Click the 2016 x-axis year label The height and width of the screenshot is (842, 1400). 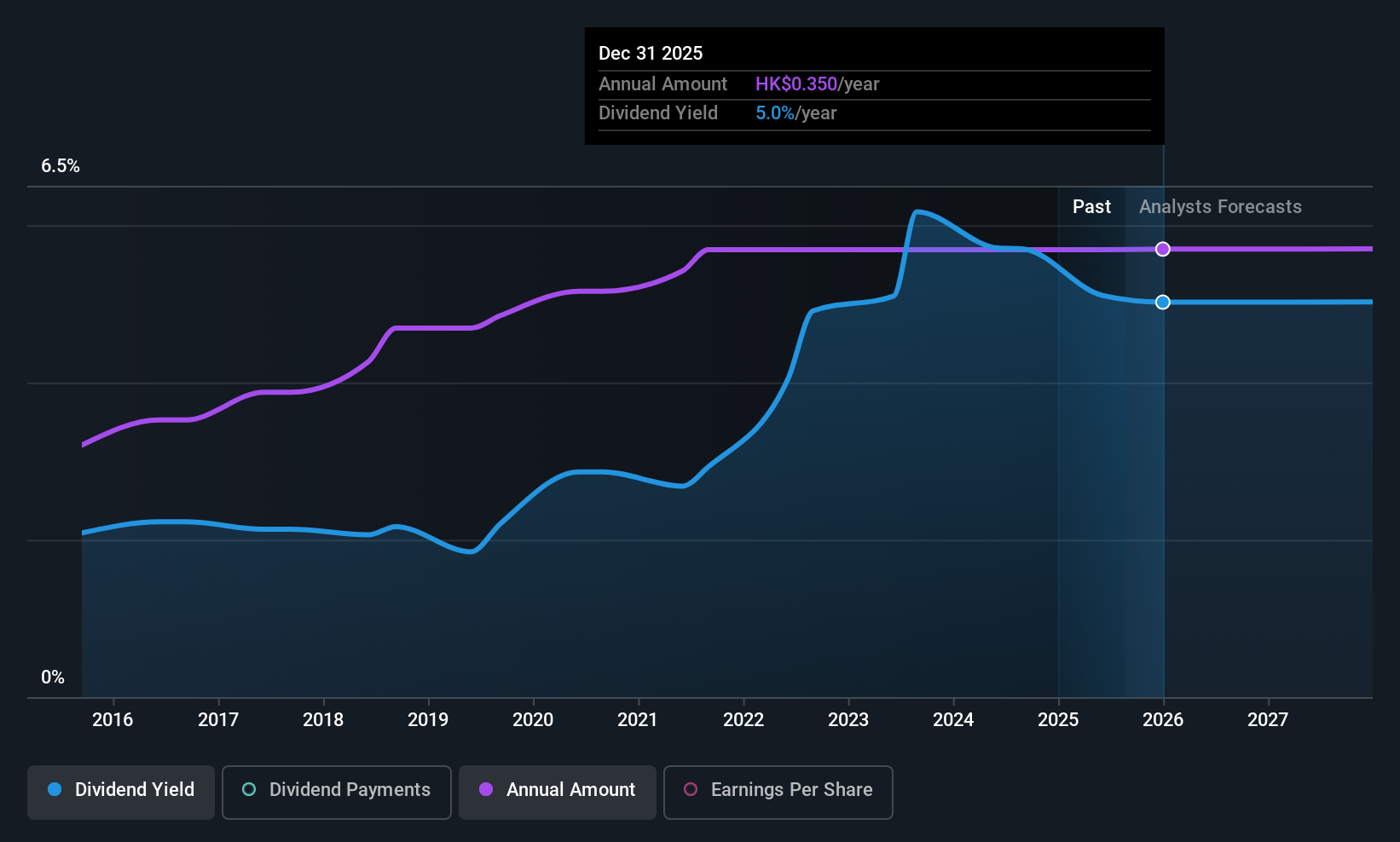click(x=113, y=720)
